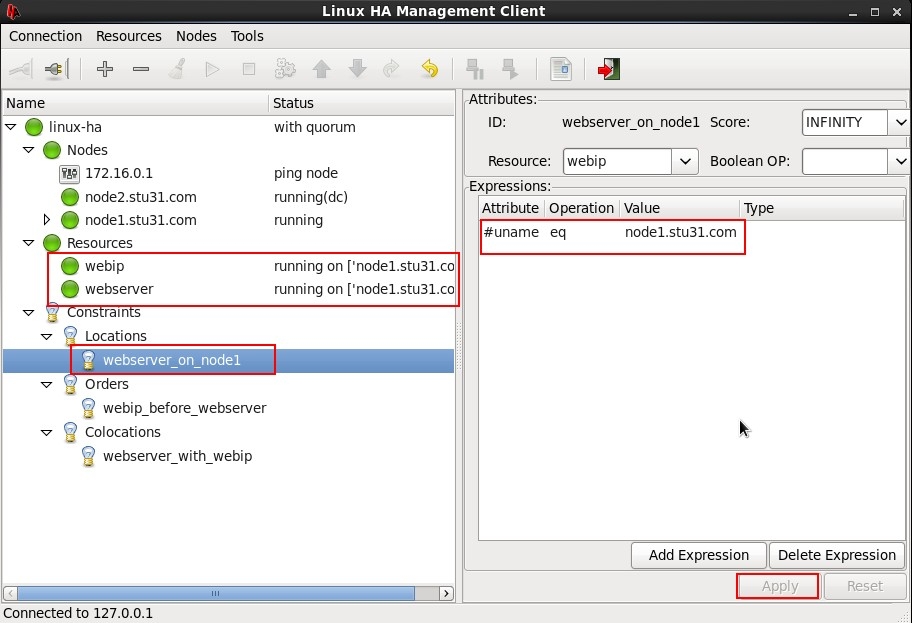The width and height of the screenshot is (912, 623).
Task: Click the horizontal scrollbar thumb in tree panel
Action: click(215, 593)
